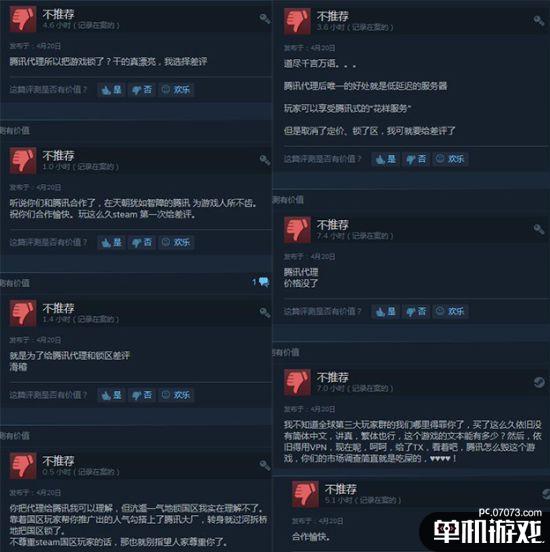Click Steam icon on the 7.0-hour review
The height and width of the screenshot is (552, 550).
[x=539, y=382]
